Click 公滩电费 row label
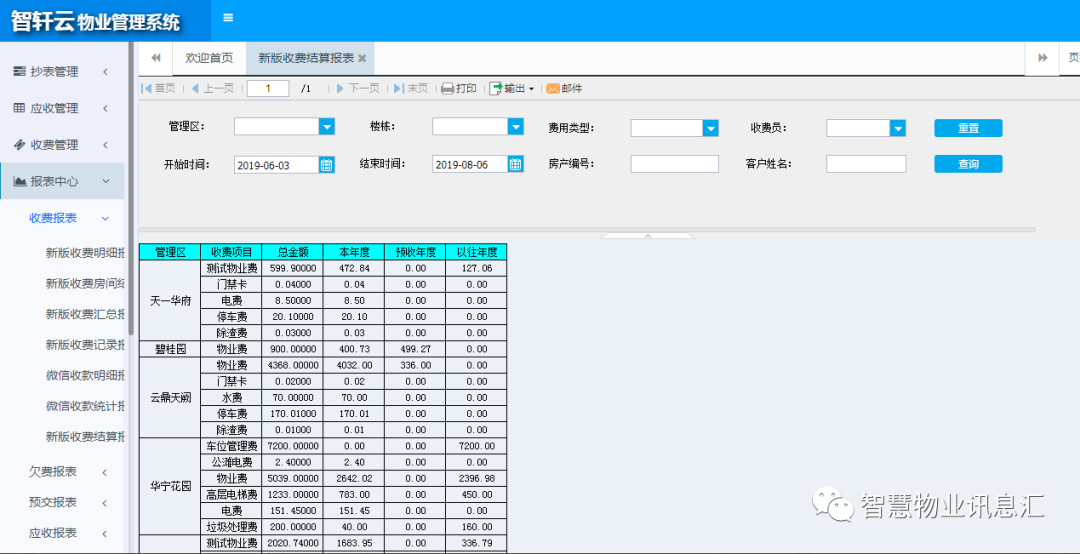 (x=231, y=462)
